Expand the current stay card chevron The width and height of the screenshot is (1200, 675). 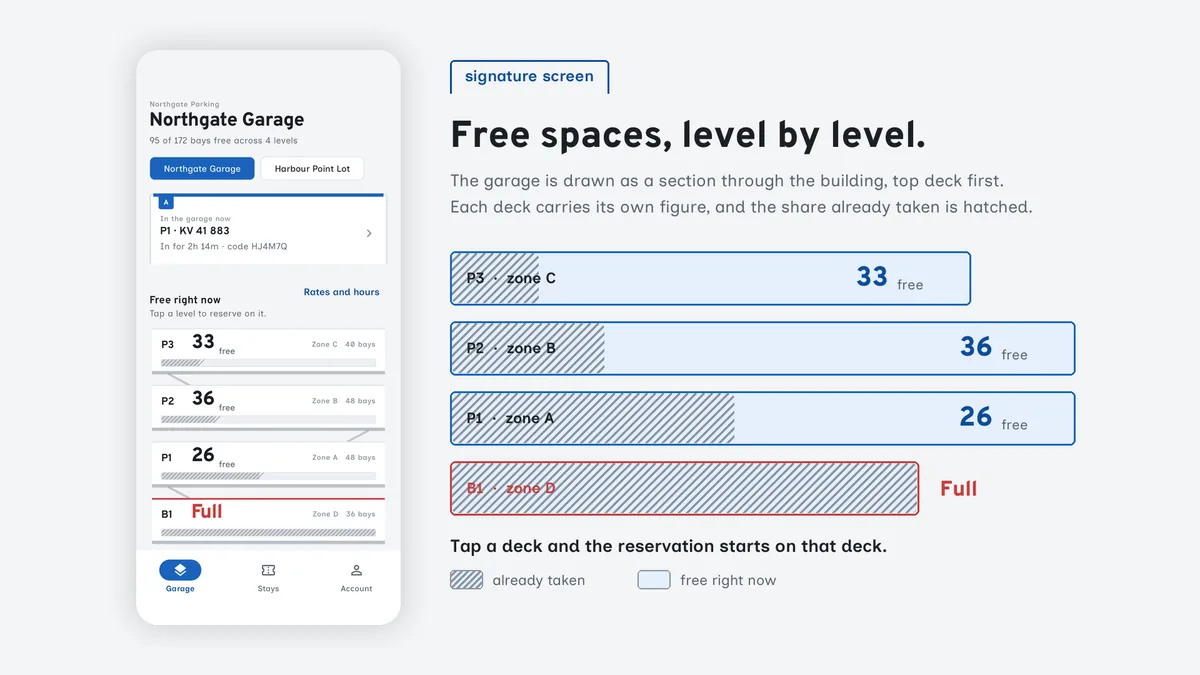click(x=369, y=233)
